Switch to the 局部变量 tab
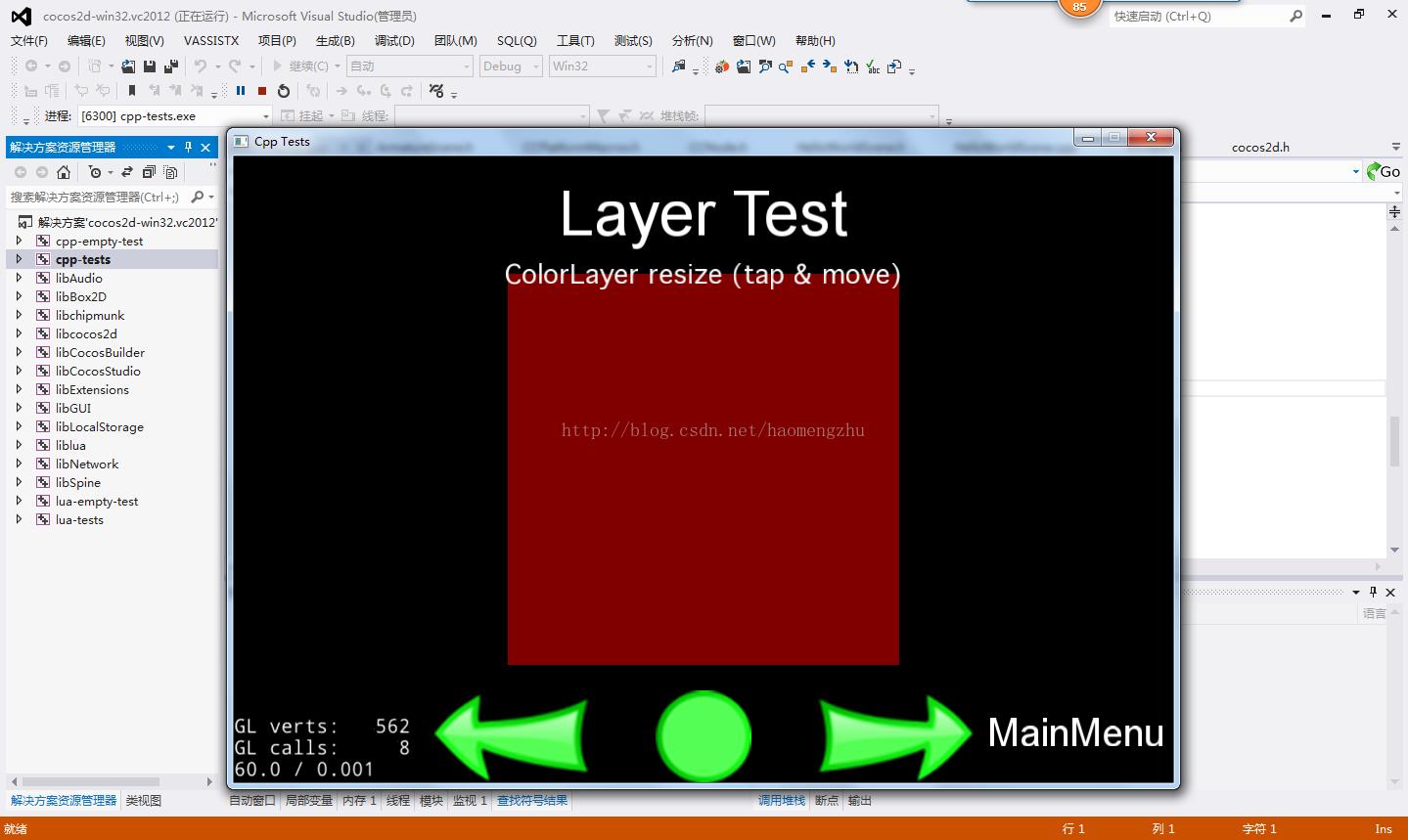 (309, 800)
